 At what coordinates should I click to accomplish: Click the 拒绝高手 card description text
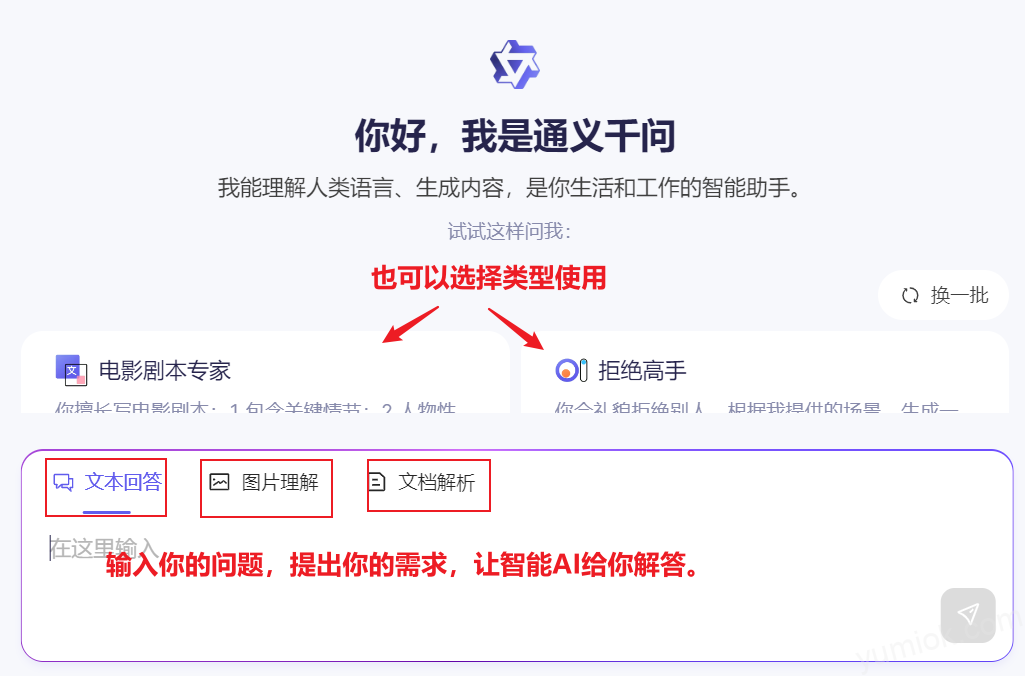756,407
